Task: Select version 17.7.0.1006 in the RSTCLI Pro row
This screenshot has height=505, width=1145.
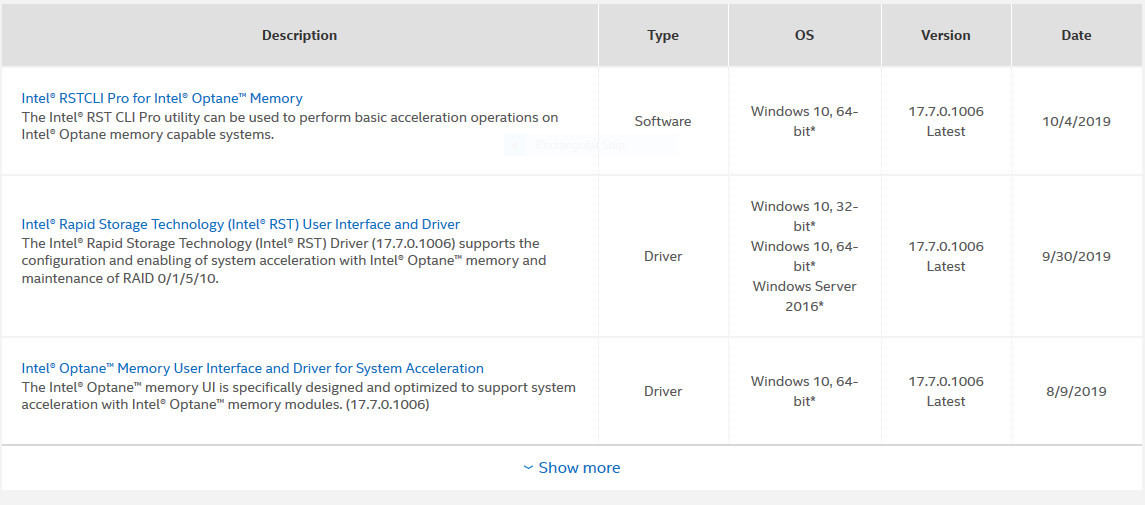Action: tap(946, 112)
